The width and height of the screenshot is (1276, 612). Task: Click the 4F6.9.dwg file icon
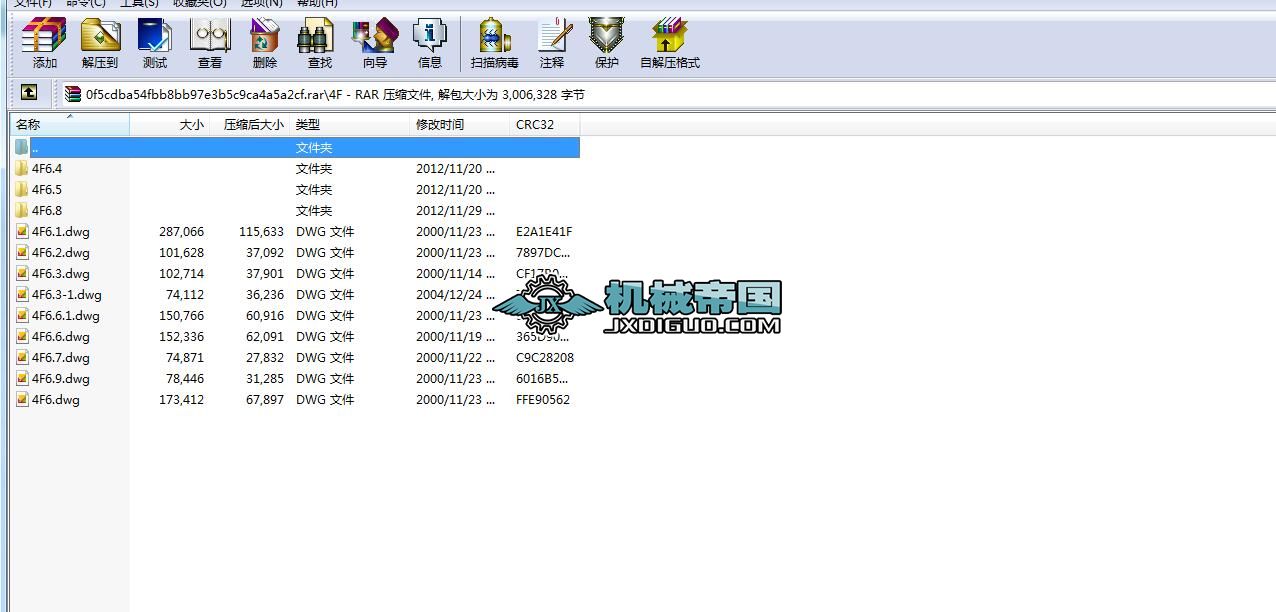coord(22,378)
